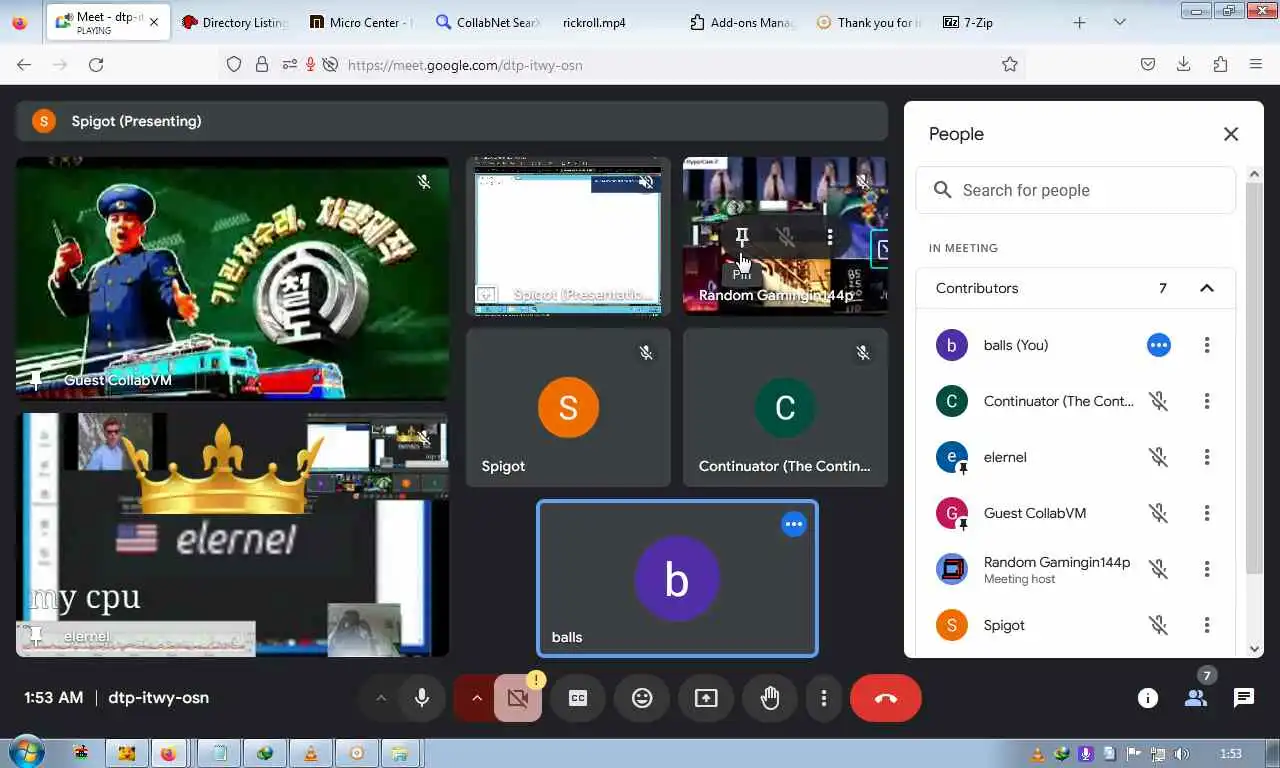Open the Firefox downloads panel

tap(1184, 64)
